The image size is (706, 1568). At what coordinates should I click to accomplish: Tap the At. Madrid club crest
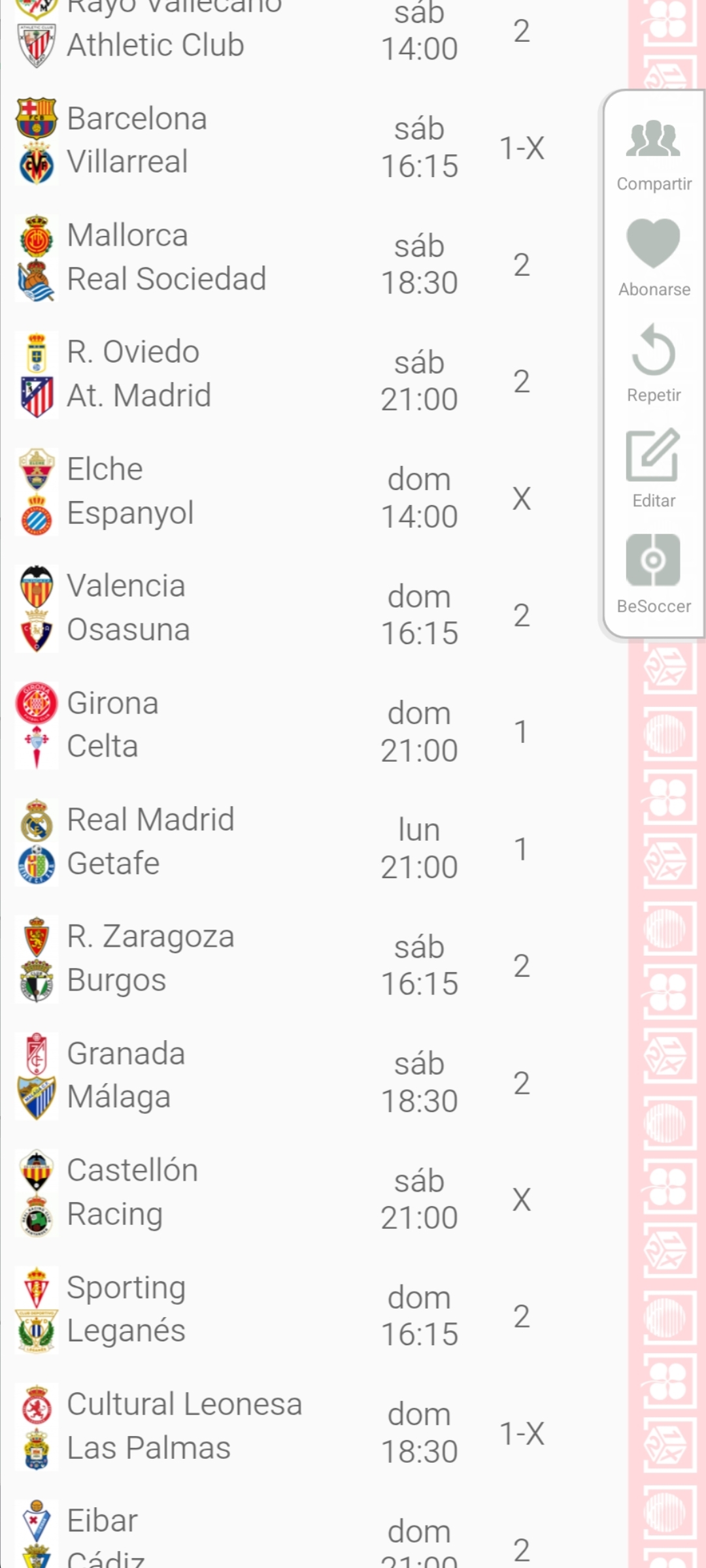tap(37, 396)
